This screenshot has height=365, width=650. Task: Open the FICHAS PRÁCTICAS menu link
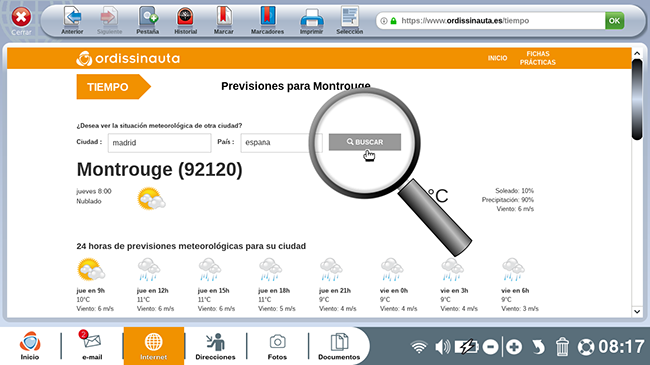538,58
